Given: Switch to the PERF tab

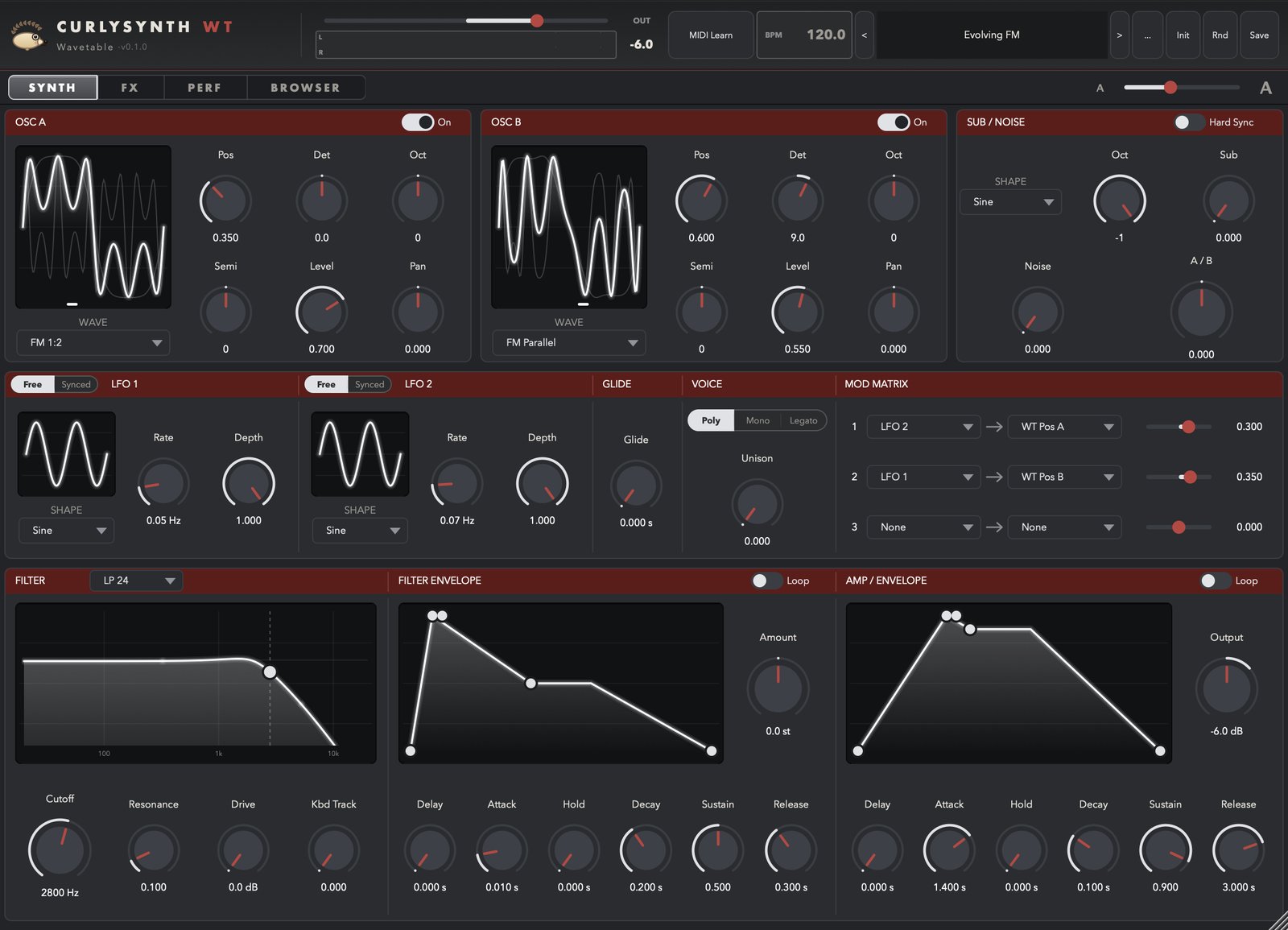Looking at the screenshot, I should (204, 88).
